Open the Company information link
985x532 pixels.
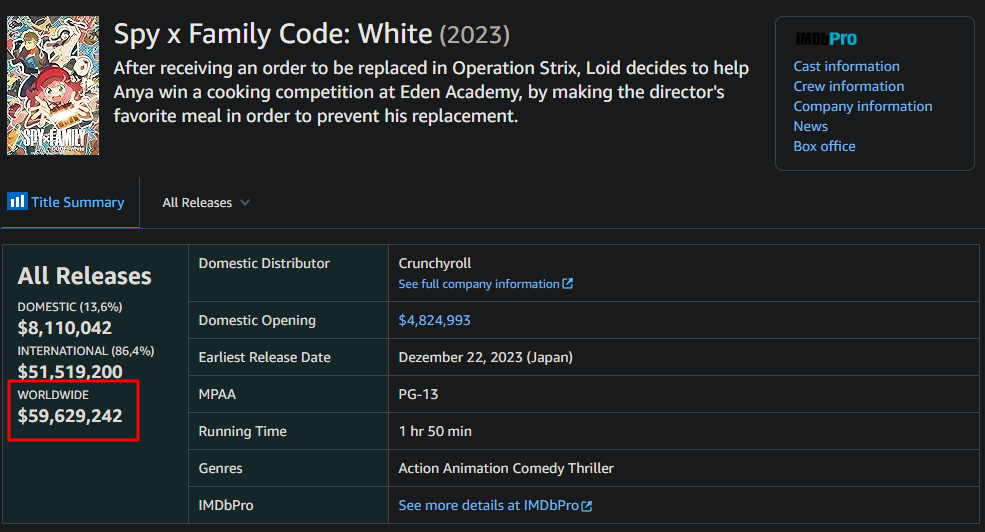point(863,106)
